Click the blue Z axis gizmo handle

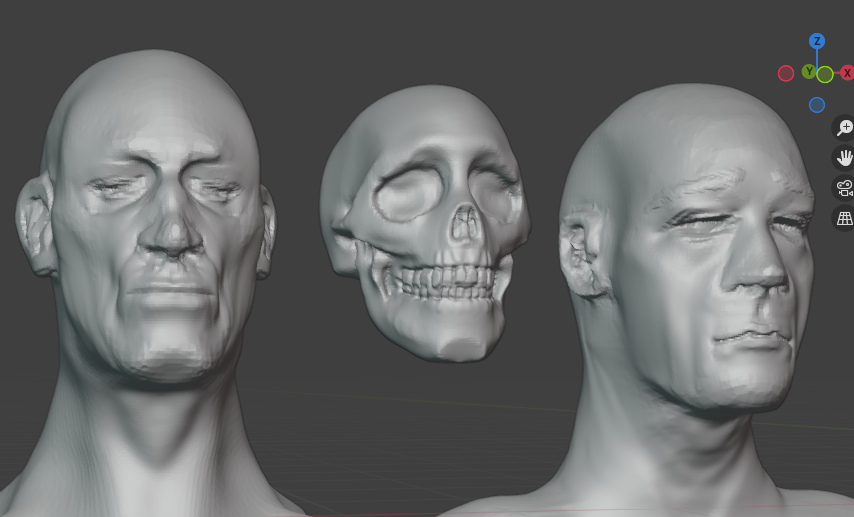(816, 41)
